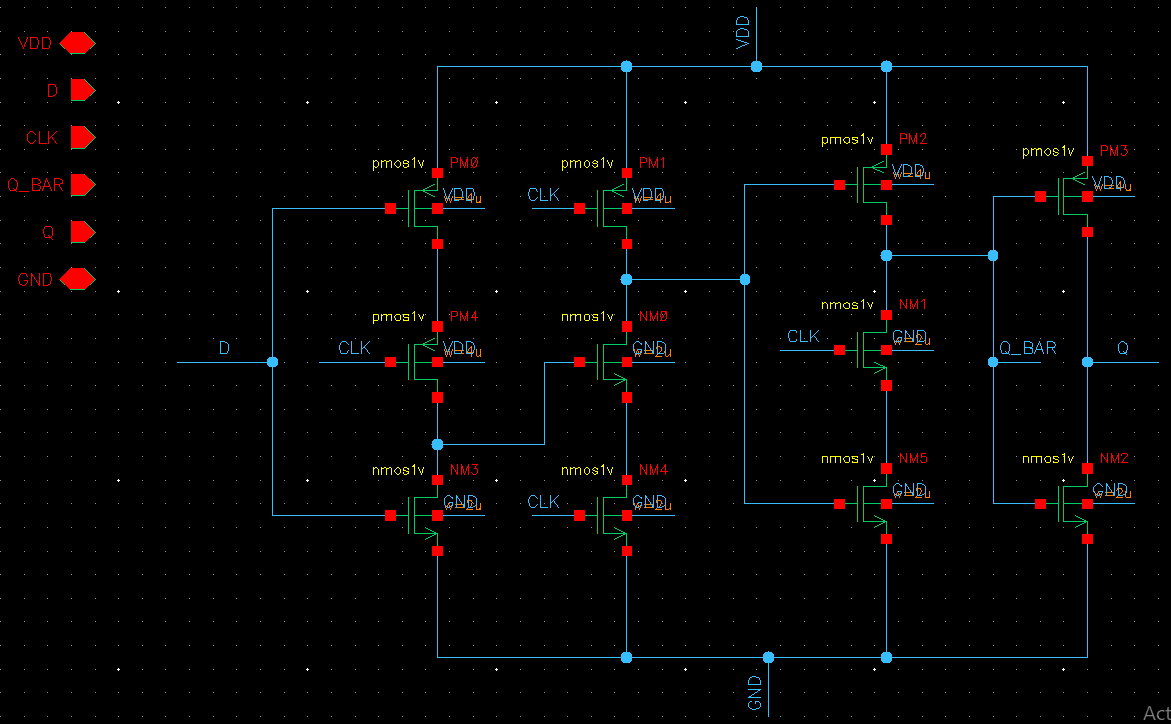This screenshot has height=724, width=1171.
Task: Click the CLK label at PM1 gate
Action: click(x=543, y=195)
